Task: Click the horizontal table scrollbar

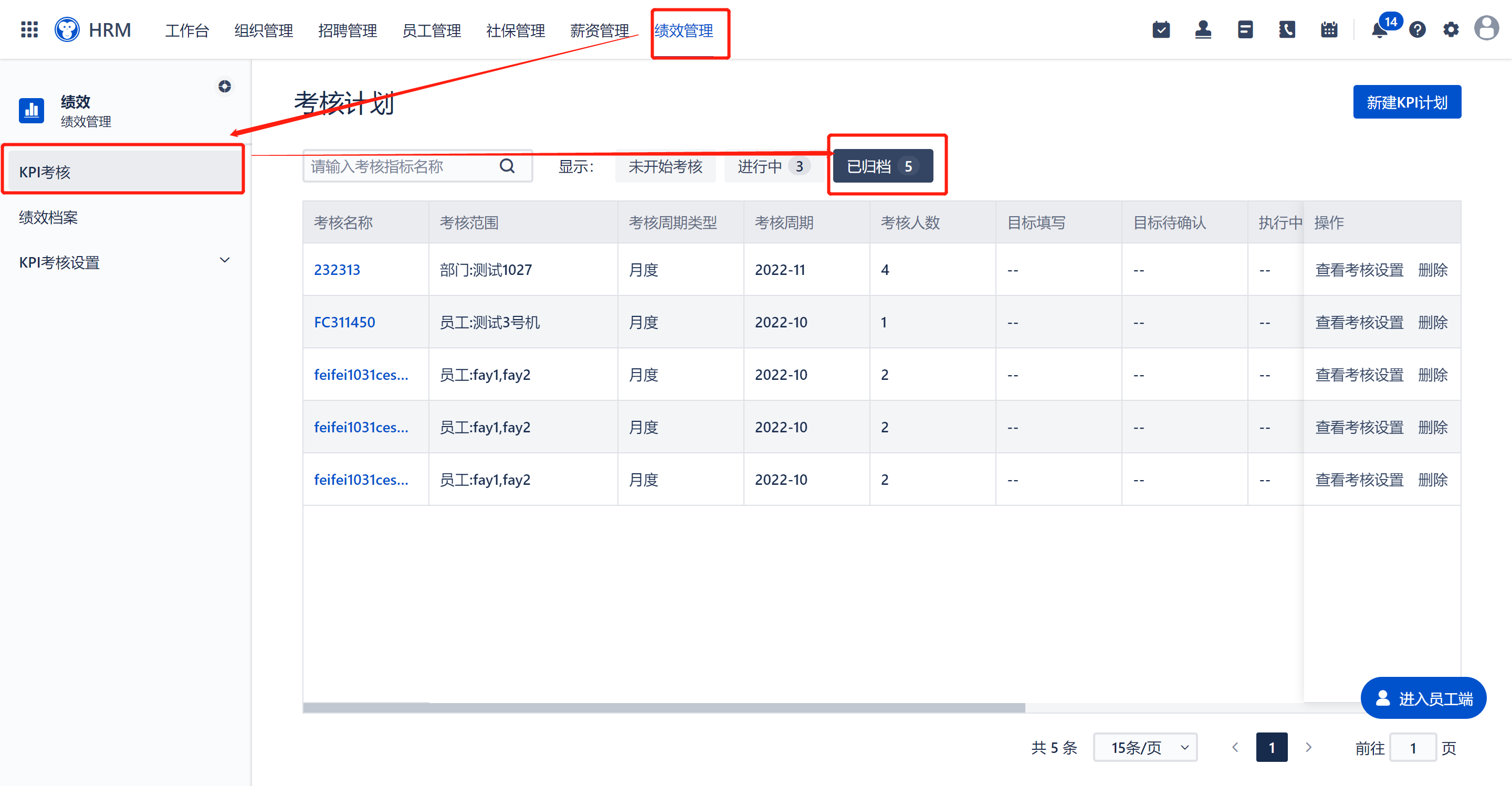Action: click(x=664, y=707)
